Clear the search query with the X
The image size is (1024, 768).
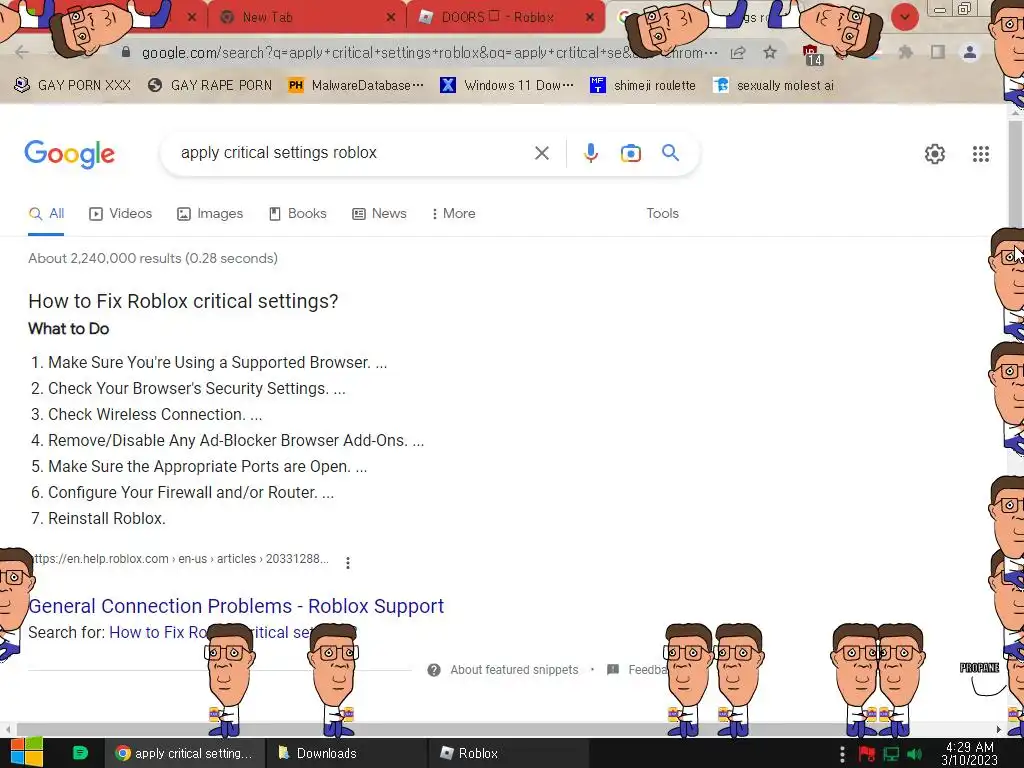click(541, 153)
